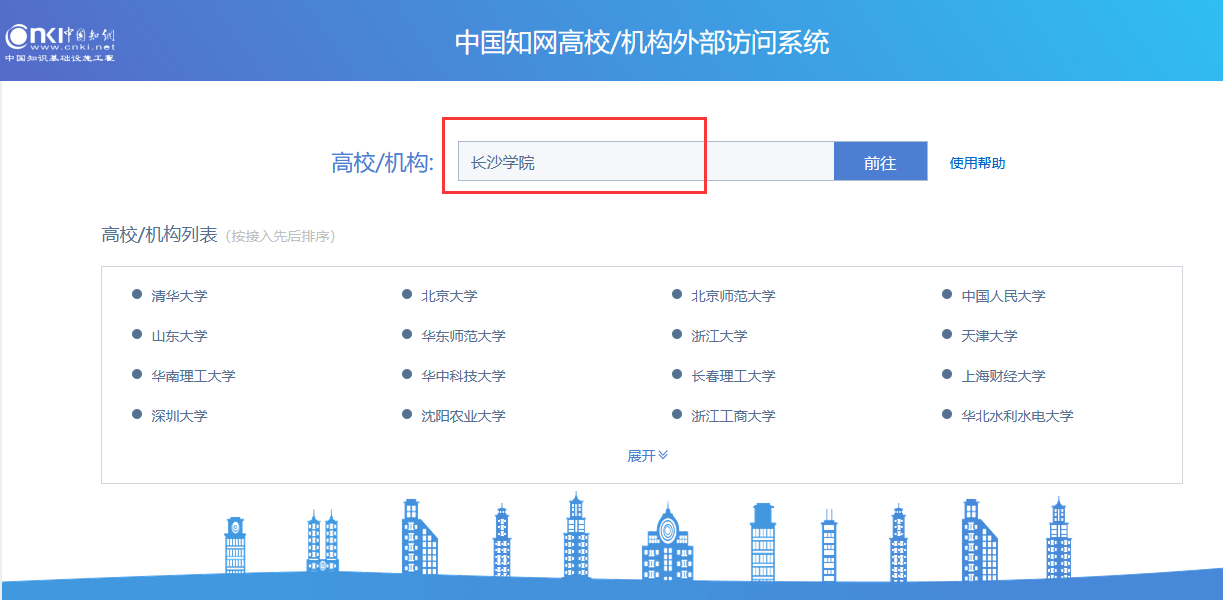Open 山东大学 entry

tap(179, 336)
